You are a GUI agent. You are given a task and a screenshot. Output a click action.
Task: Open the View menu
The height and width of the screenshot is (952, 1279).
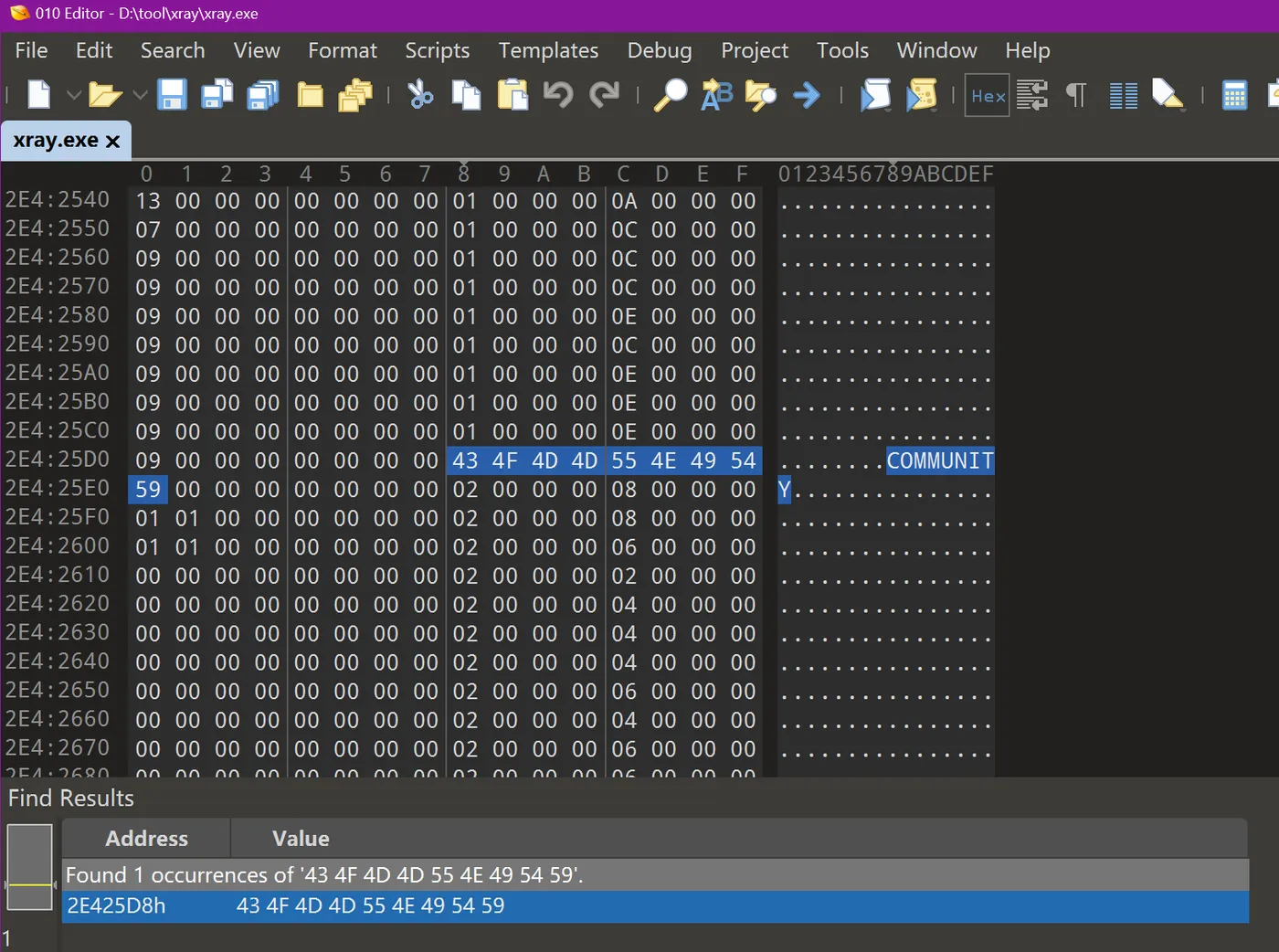pos(257,50)
